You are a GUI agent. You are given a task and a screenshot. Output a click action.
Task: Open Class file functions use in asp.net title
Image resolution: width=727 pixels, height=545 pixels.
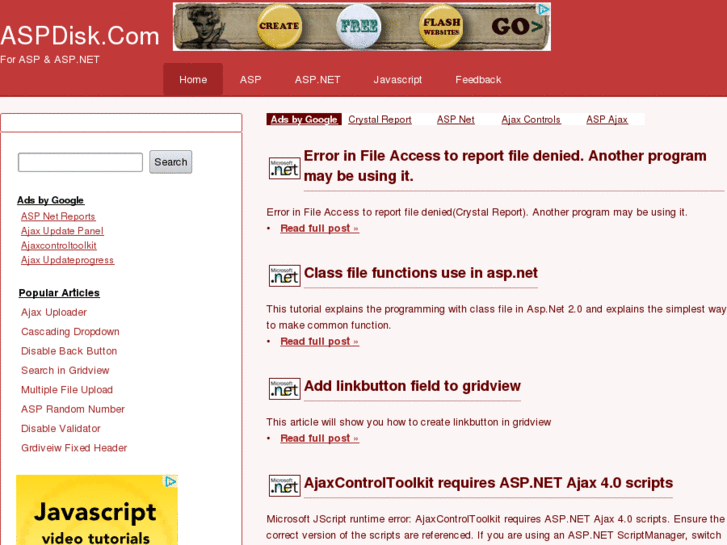pyautogui.click(x=421, y=273)
